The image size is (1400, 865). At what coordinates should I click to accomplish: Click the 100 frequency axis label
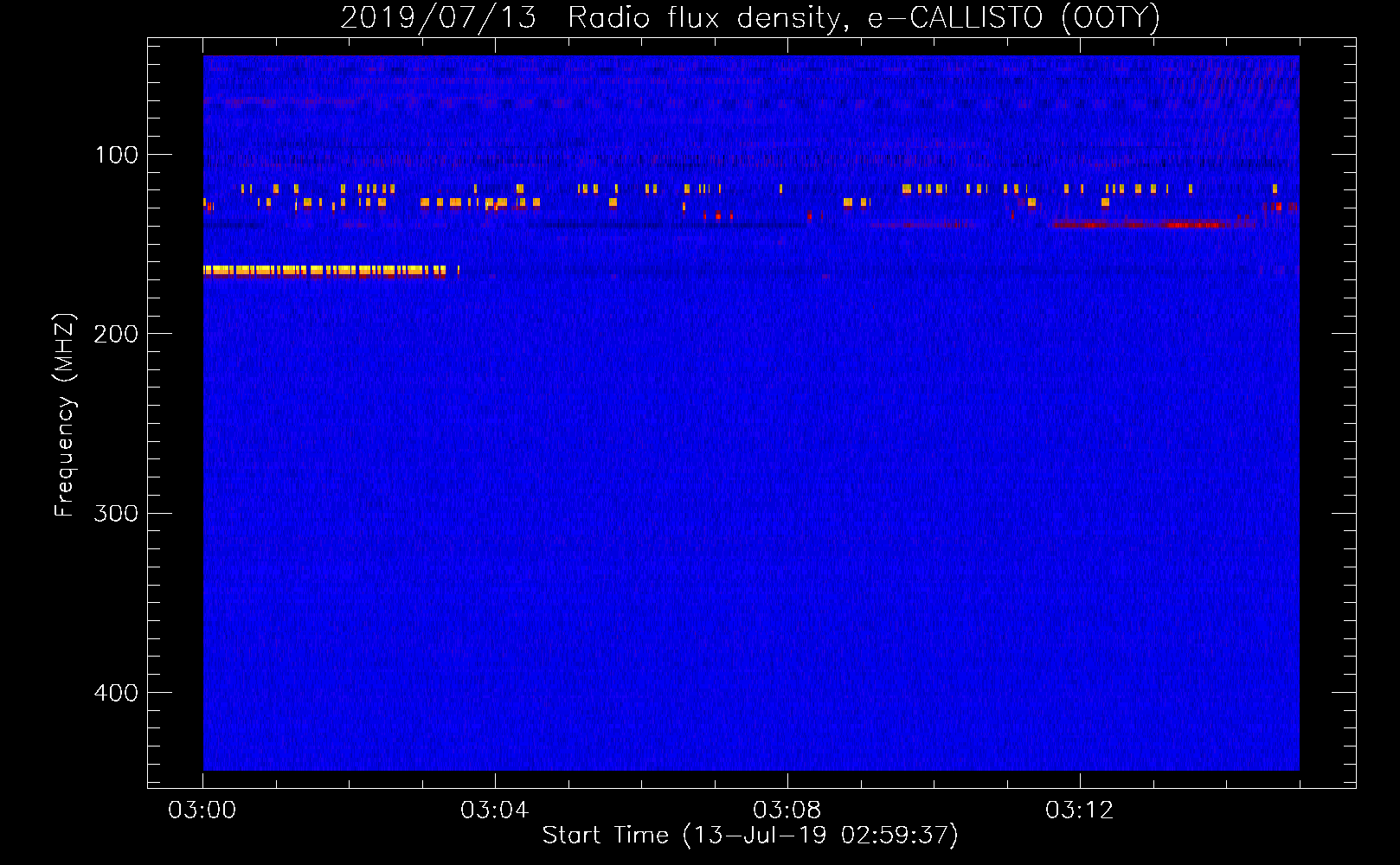tap(117, 155)
